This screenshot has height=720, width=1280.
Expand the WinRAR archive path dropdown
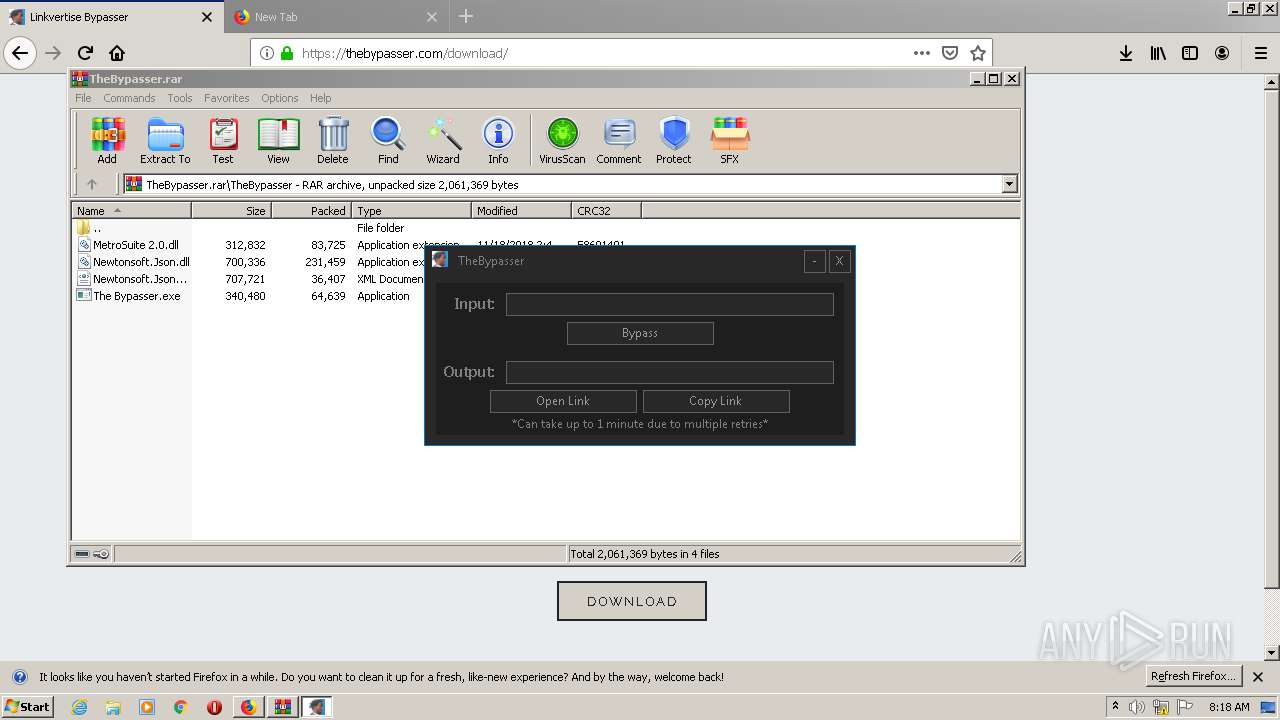(1009, 184)
